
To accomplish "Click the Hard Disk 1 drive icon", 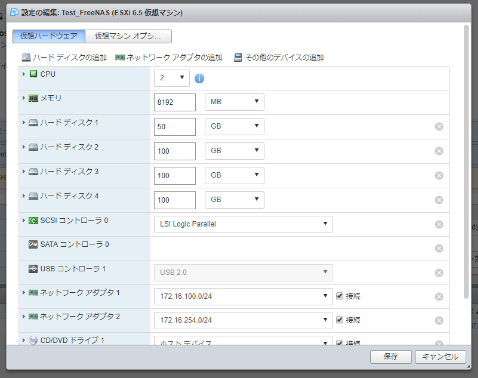I will coord(33,123).
